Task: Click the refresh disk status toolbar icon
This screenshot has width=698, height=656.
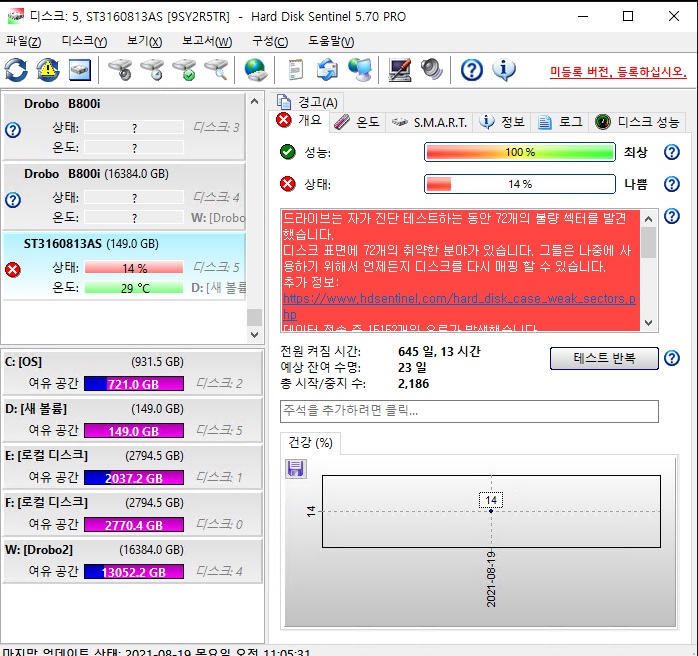Action: click(x=16, y=70)
